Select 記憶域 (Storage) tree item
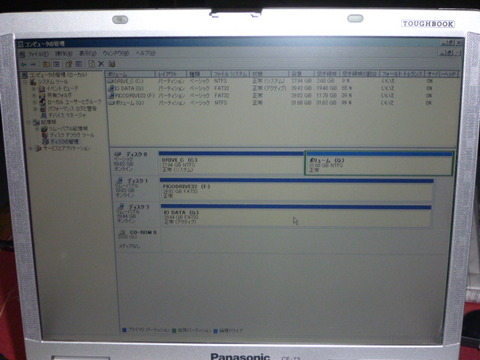The image size is (480, 360). 49,122
